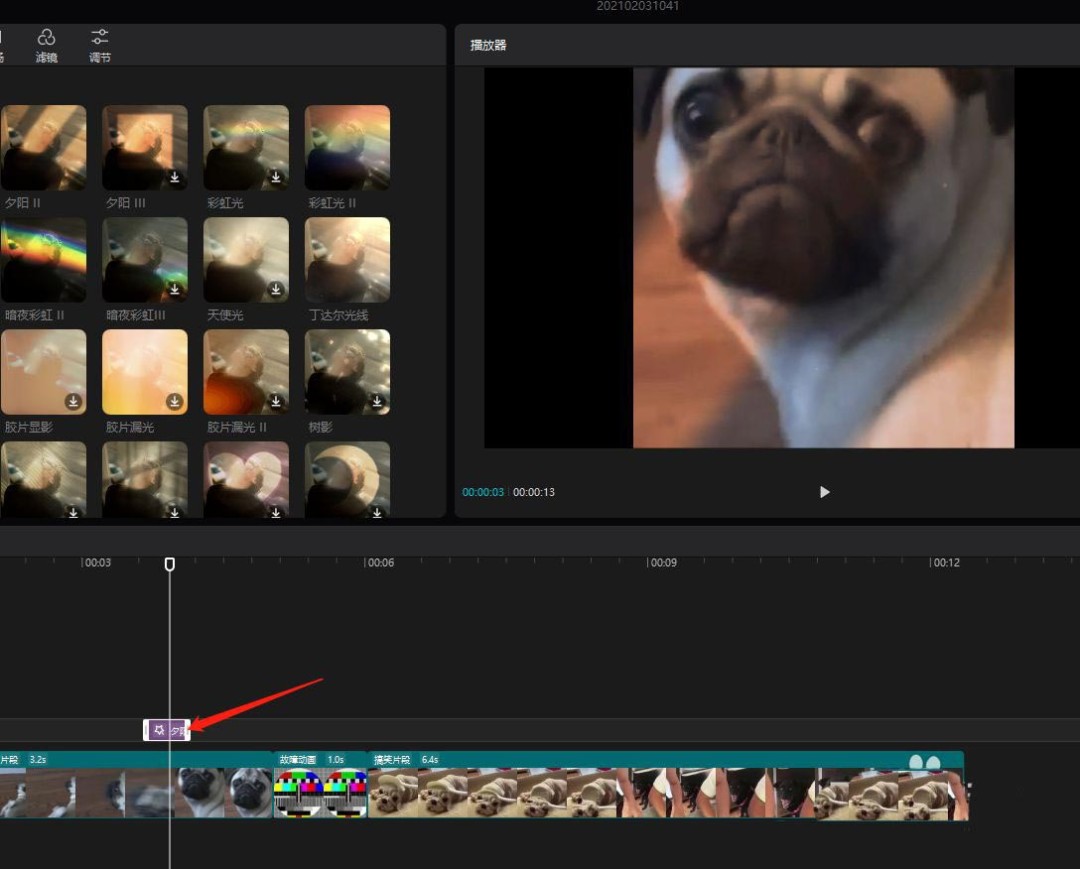Select the 彩虹光 II effect thumbnail
Viewport: 1080px width, 869px height.
(x=347, y=147)
